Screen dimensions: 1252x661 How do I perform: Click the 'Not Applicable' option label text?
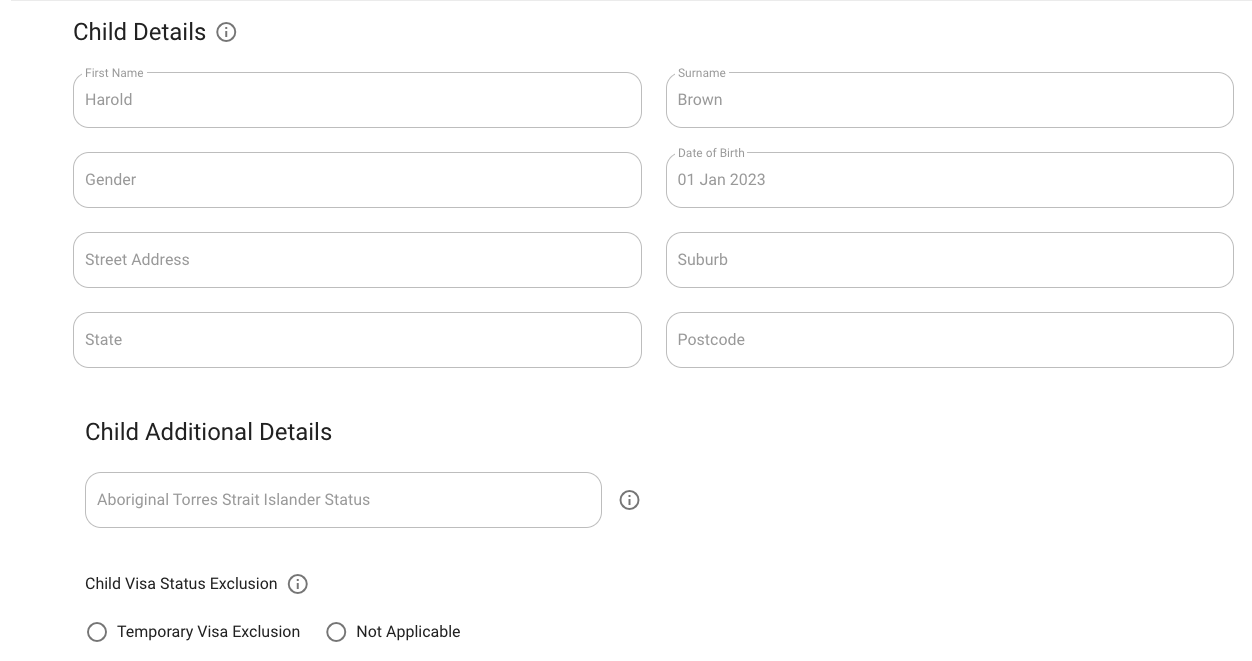(x=408, y=632)
